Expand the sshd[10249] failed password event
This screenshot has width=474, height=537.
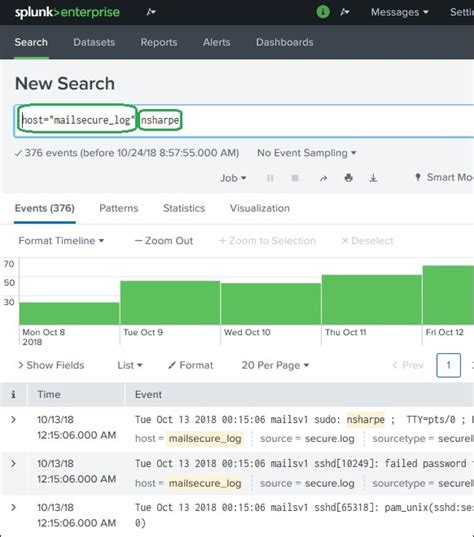pos(13,463)
